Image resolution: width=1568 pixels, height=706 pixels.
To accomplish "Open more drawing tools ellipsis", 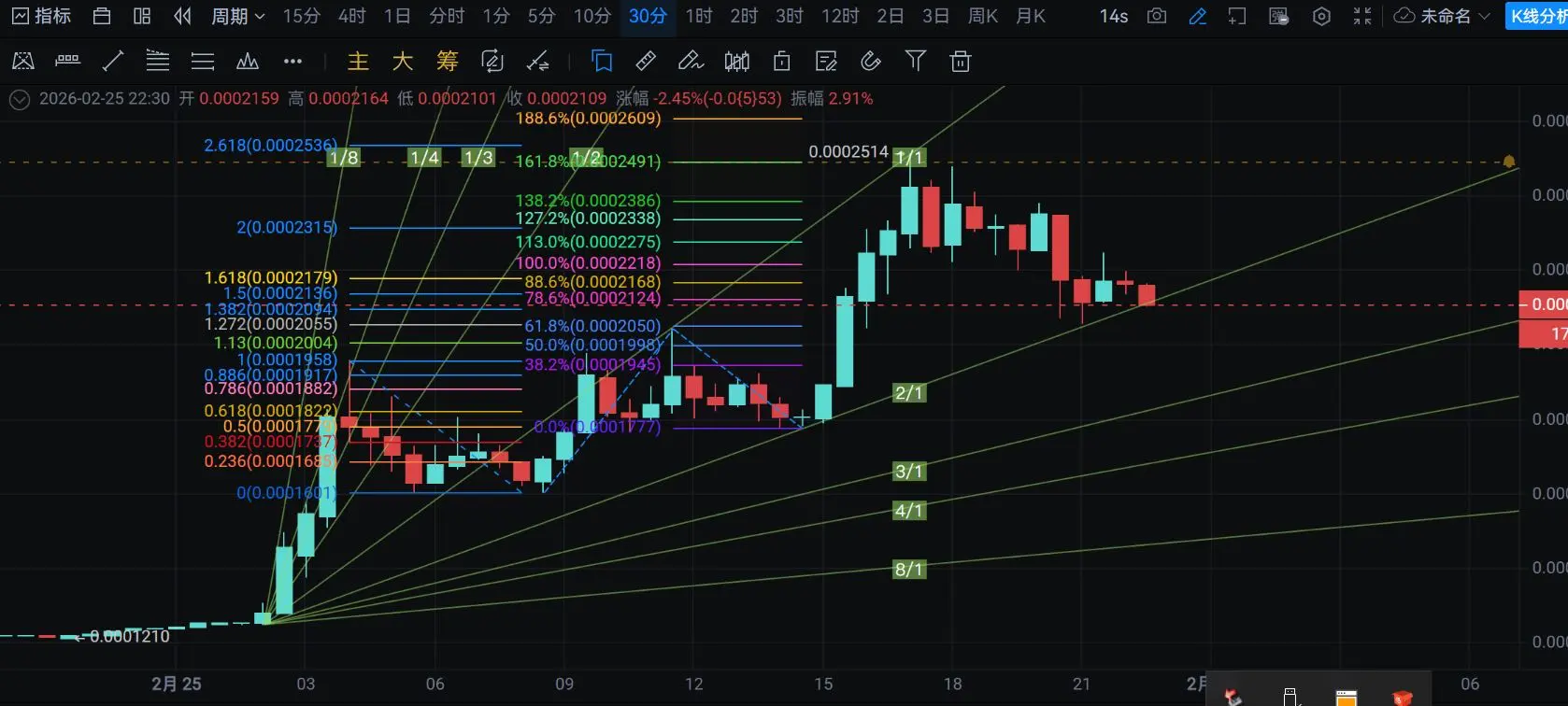I will point(292,62).
